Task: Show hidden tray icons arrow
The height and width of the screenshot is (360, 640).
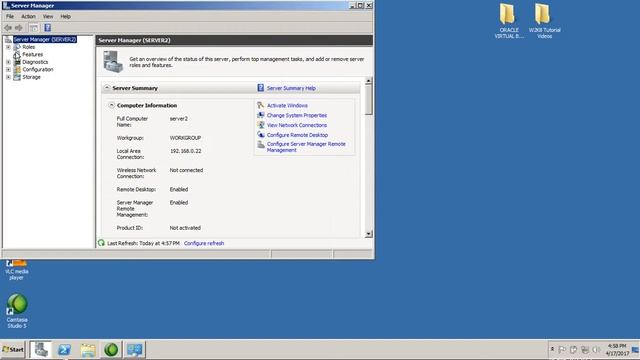Action: tap(552, 350)
